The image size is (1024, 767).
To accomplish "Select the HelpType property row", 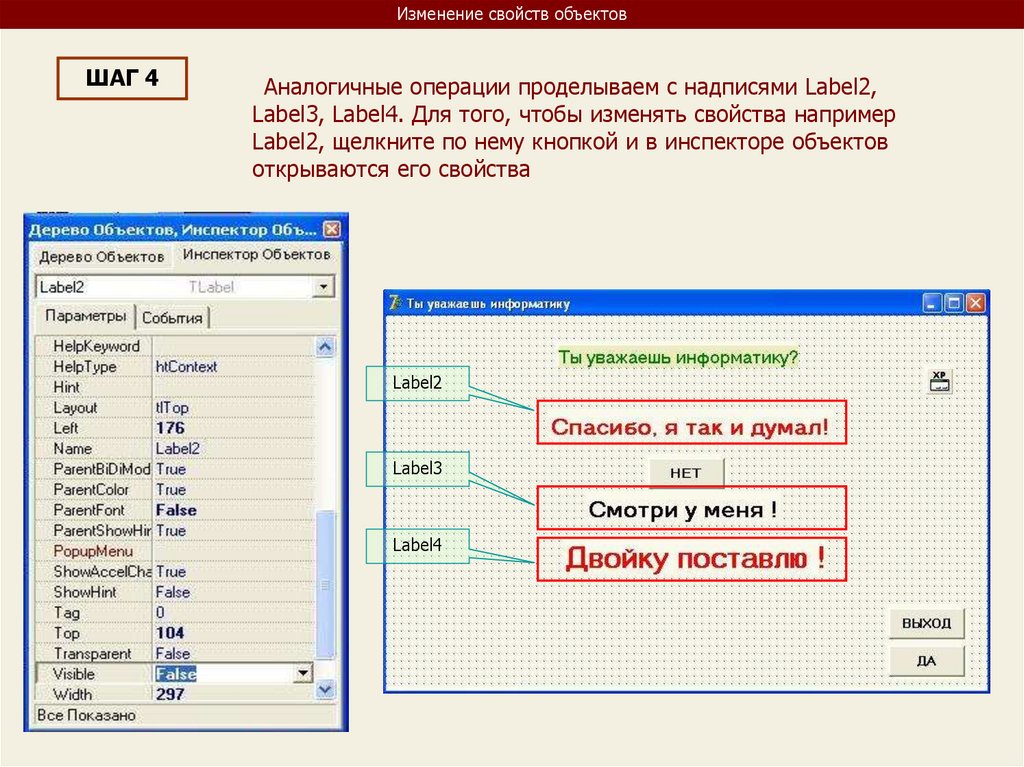I will [175, 367].
